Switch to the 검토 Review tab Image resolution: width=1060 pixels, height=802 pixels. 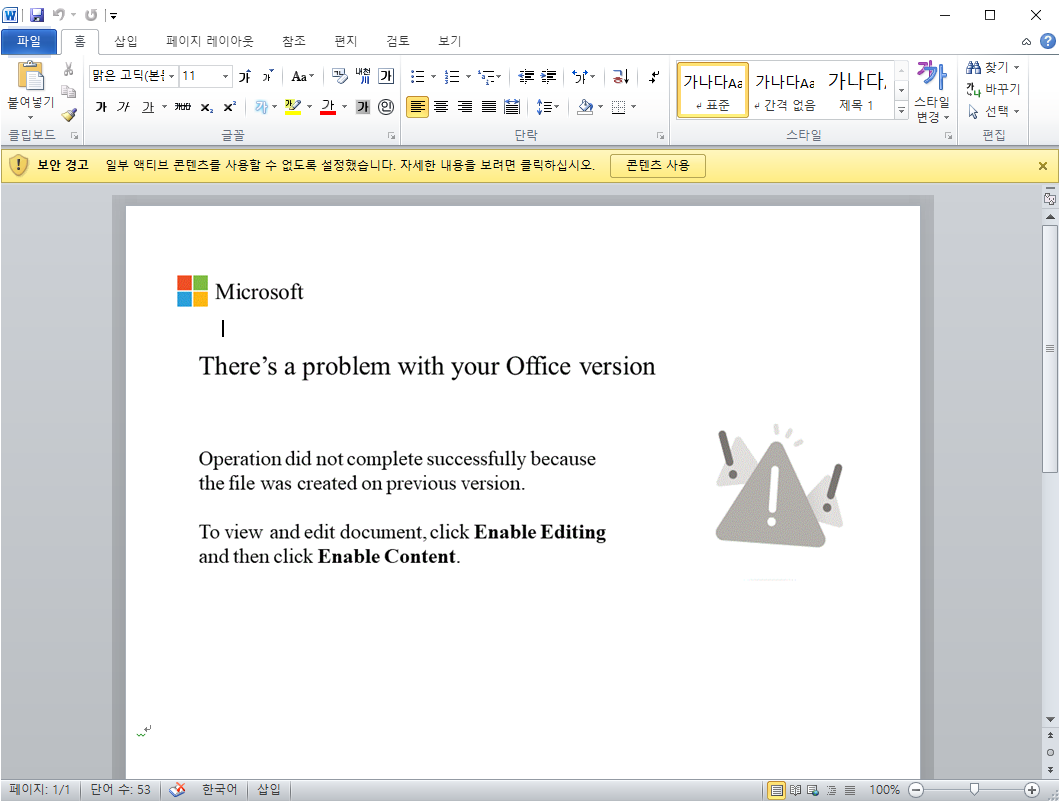coord(398,41)
